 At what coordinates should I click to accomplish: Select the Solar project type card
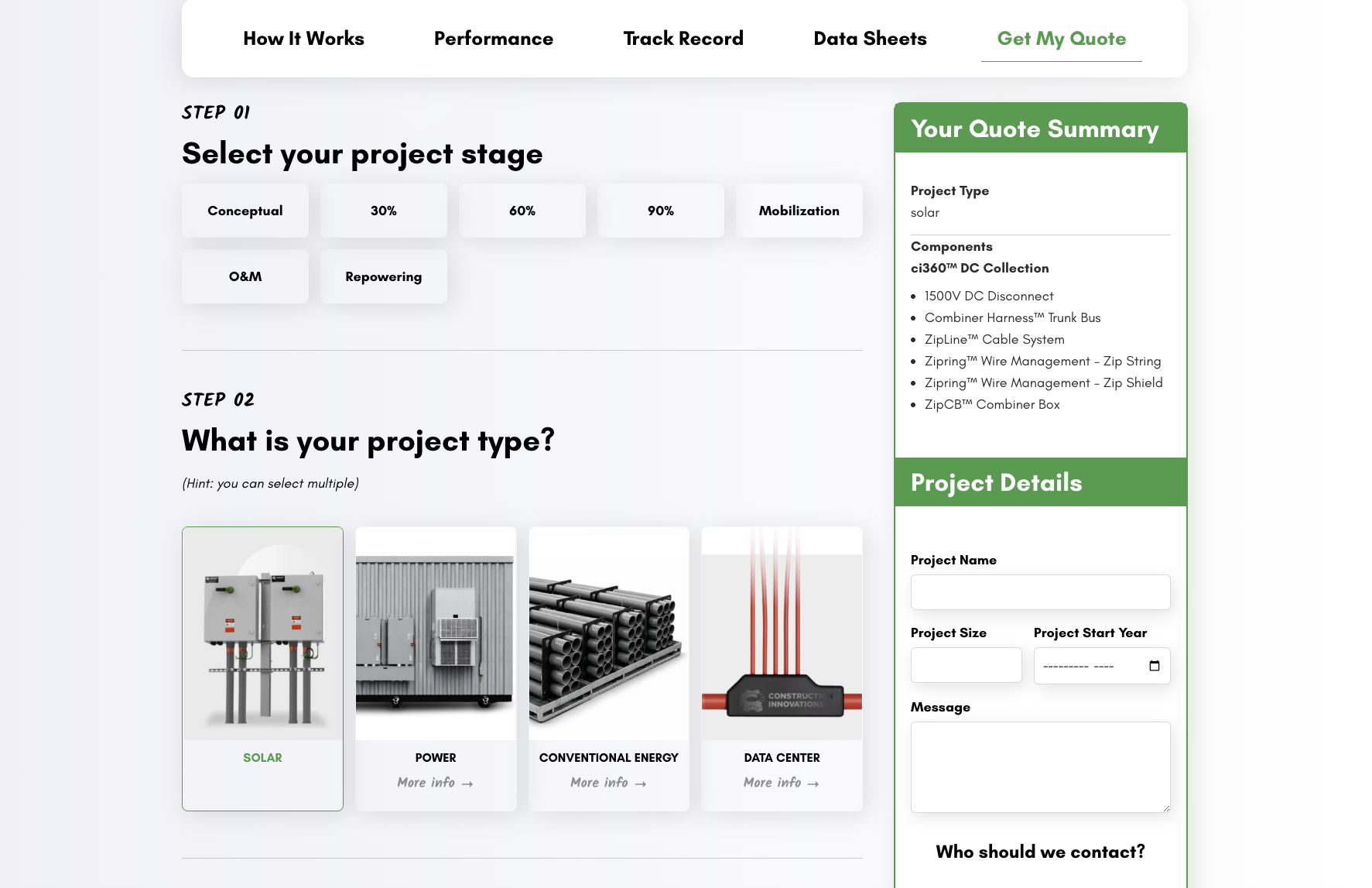click(x=262, y=668)
